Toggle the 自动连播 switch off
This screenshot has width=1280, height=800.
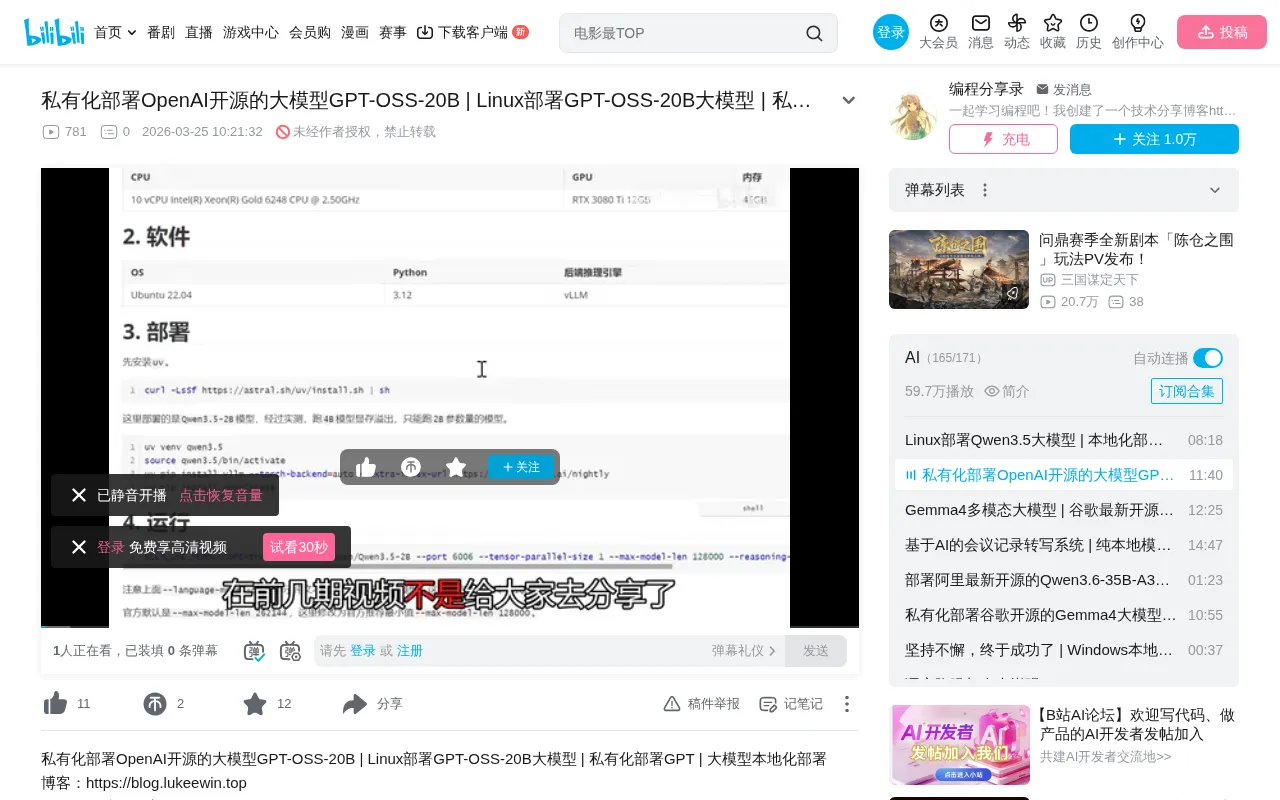[x=1208, y=358]
